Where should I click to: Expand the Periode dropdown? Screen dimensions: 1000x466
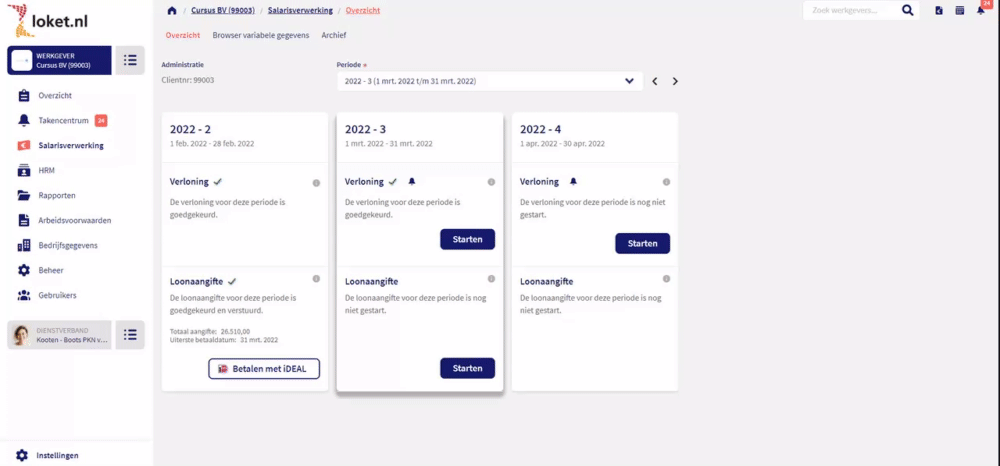point(629,81)
